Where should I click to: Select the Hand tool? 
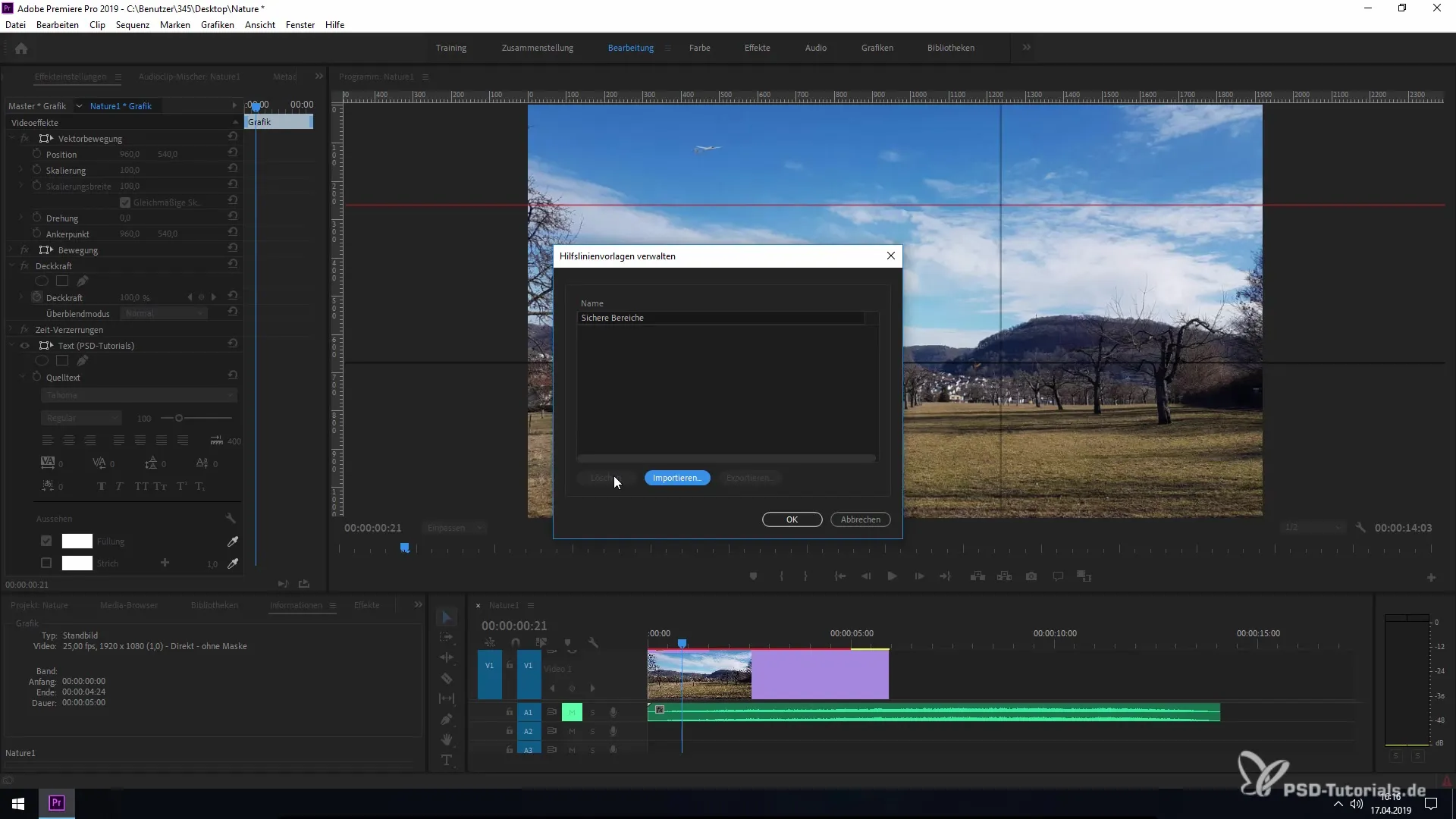click(447, 739)
